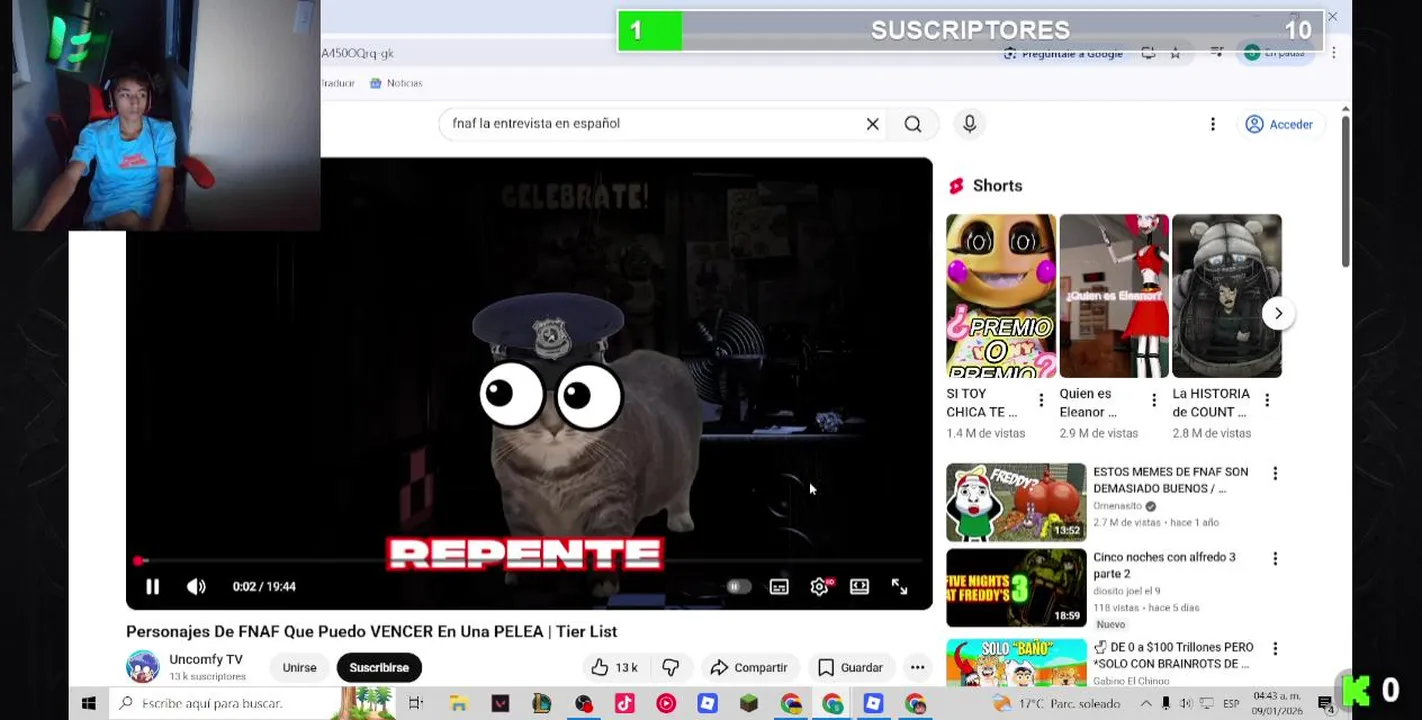This screenshot has height=720, width=1422.
Task: Open Chrome three-dot menu
Action: click(x=1333, y=52)
